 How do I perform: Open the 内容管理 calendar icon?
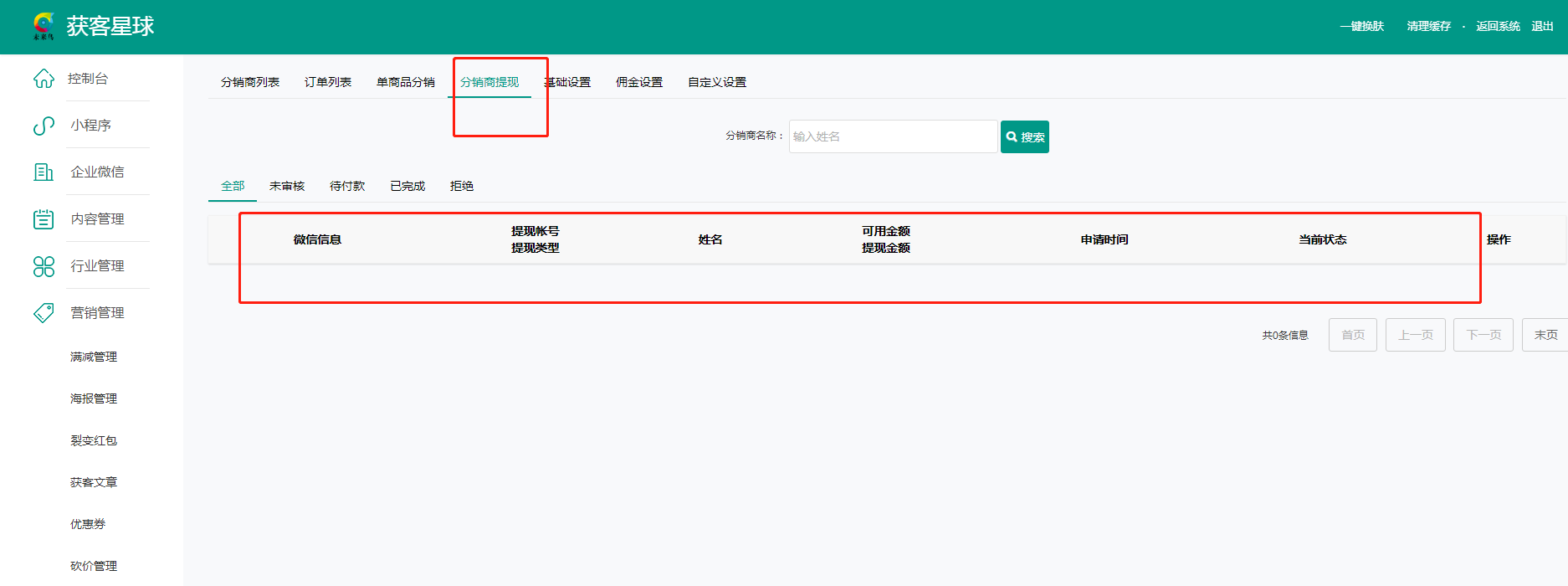tap(44, 219)
